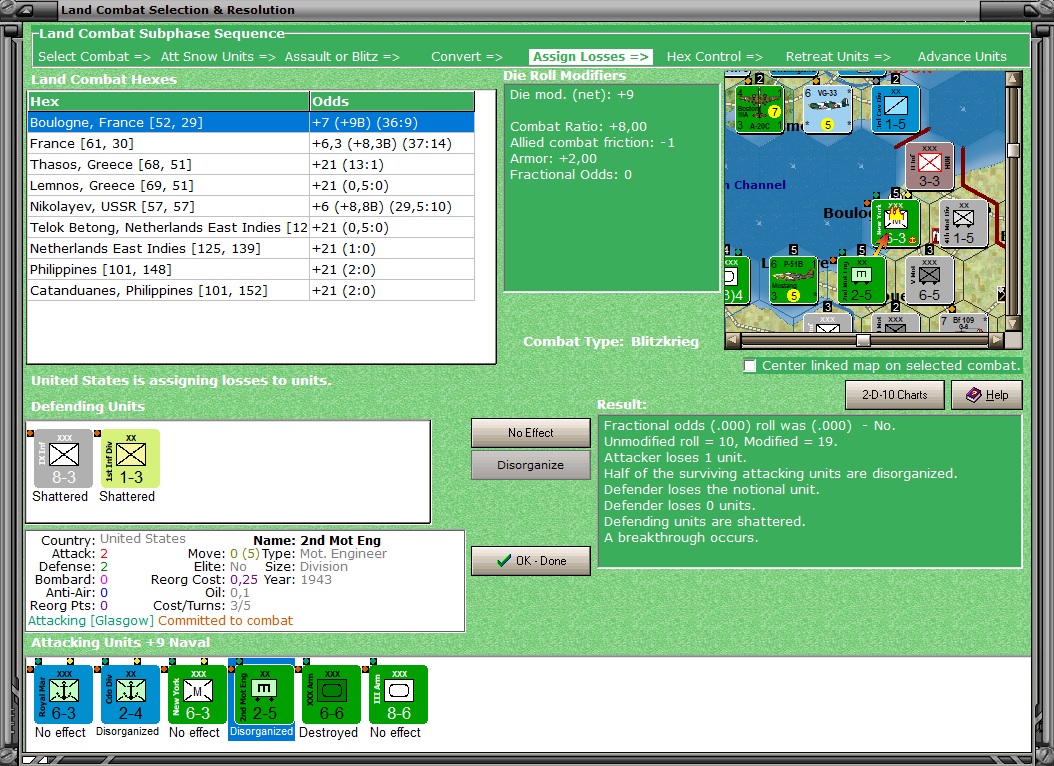Click the "Combat Type: Blitzkrieg" label
1054x766 pixels.
pos(610,341)
